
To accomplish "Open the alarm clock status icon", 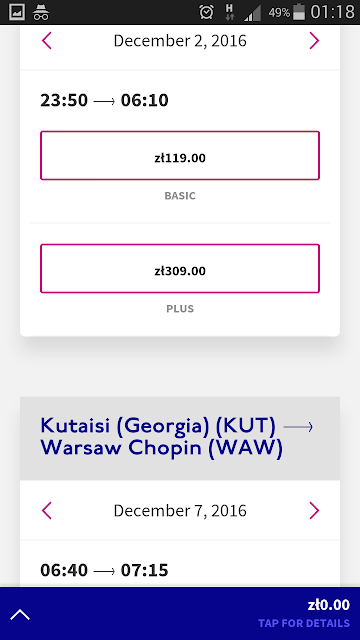I will [207, 12].
